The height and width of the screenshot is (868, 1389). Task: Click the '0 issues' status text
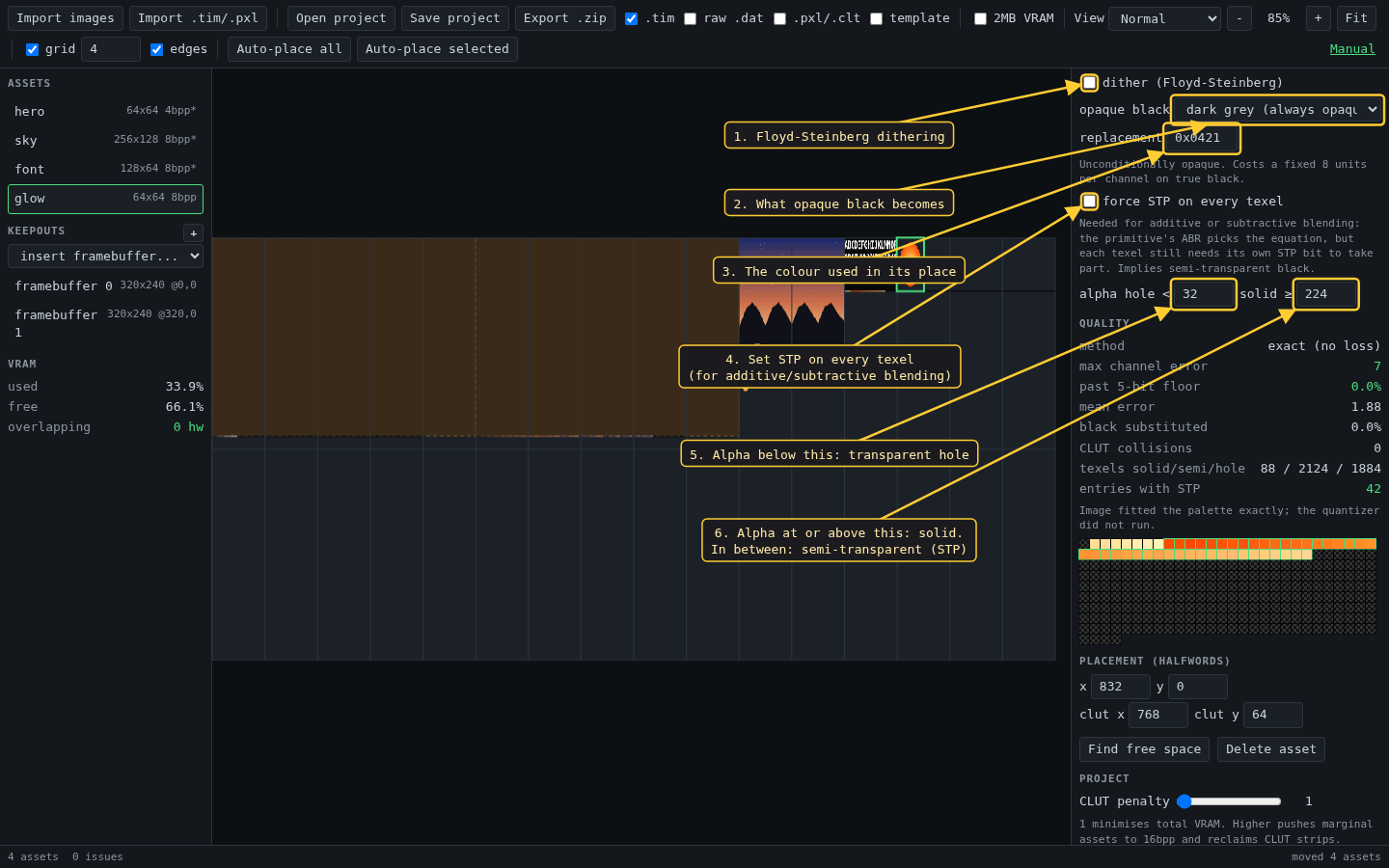[x=97, y=856]
